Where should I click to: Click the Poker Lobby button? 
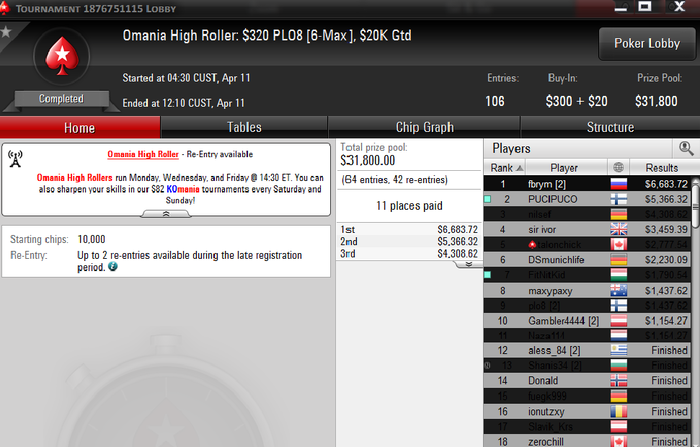tap(646, 43)
